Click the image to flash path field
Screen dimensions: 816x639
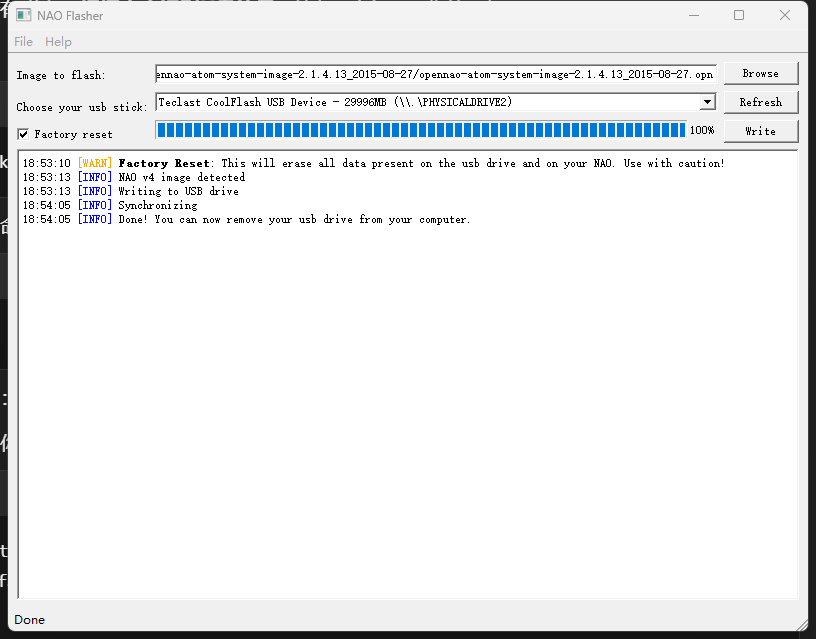click(x=435, y=74)
